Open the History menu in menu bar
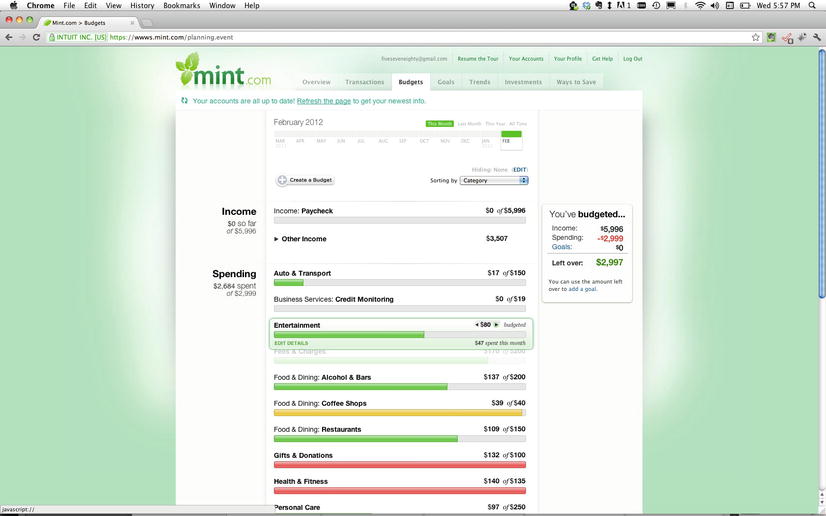This screenshot has height=516, width=826. 142,5
